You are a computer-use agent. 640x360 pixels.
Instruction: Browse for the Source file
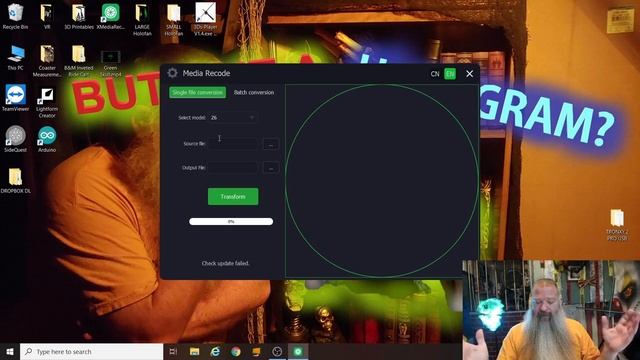[x=271, y=144]
